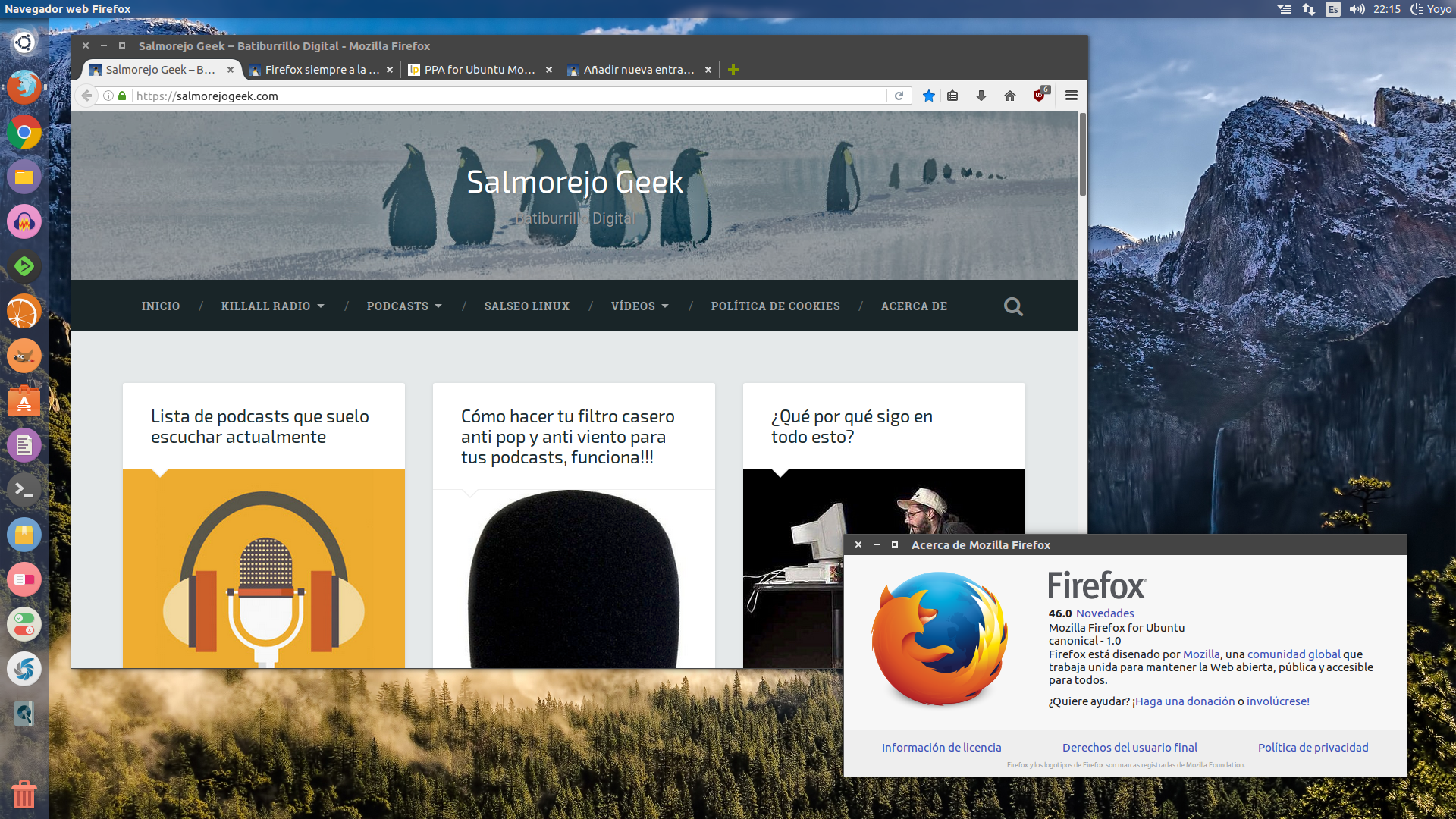
Task: Bookmark this page with star icon
Action: [x=928, y=96]
